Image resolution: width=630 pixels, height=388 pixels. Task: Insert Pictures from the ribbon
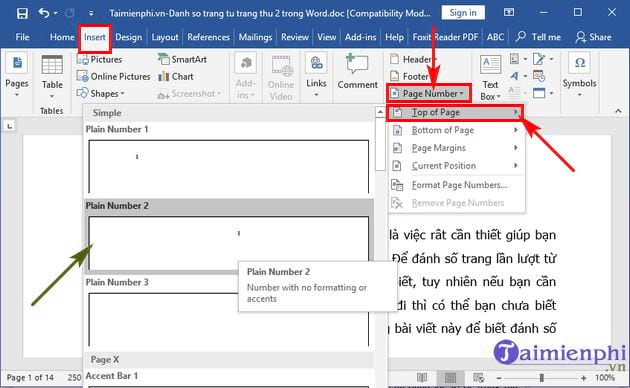[x=99, y=59]
